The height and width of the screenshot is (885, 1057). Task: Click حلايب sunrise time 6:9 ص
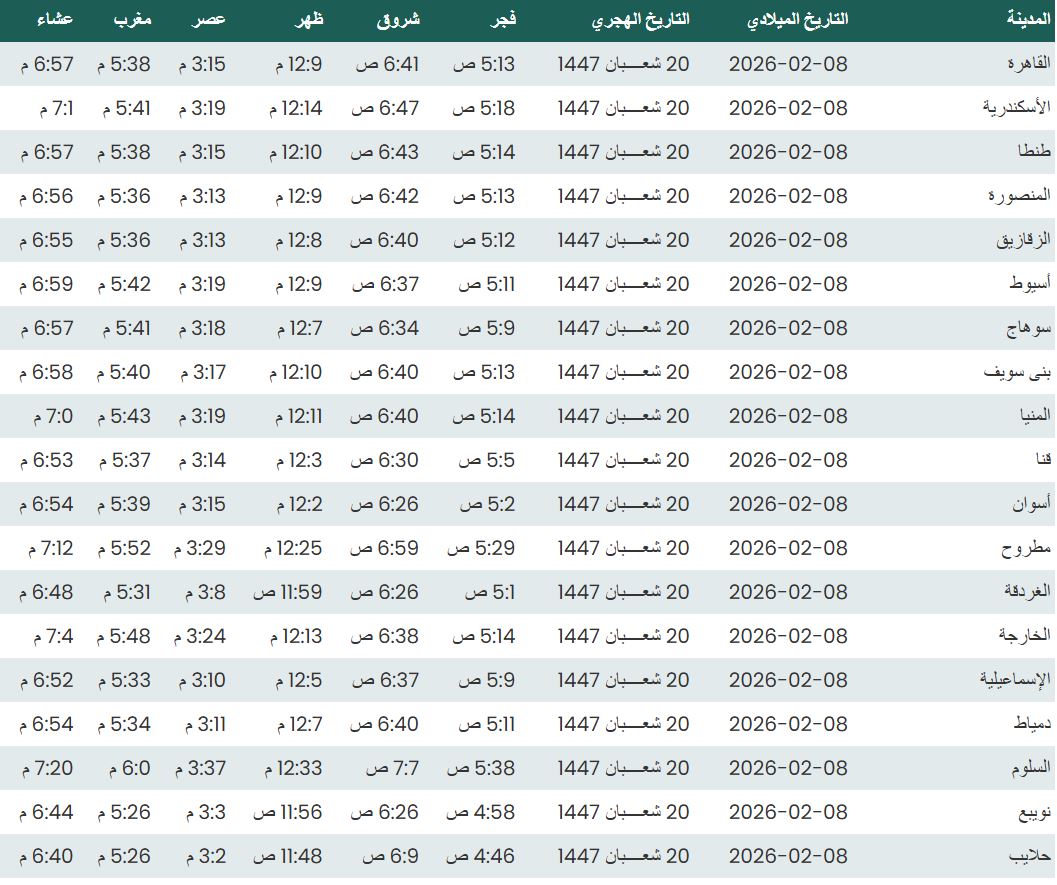pyautogui.click(x=390, y=856)
